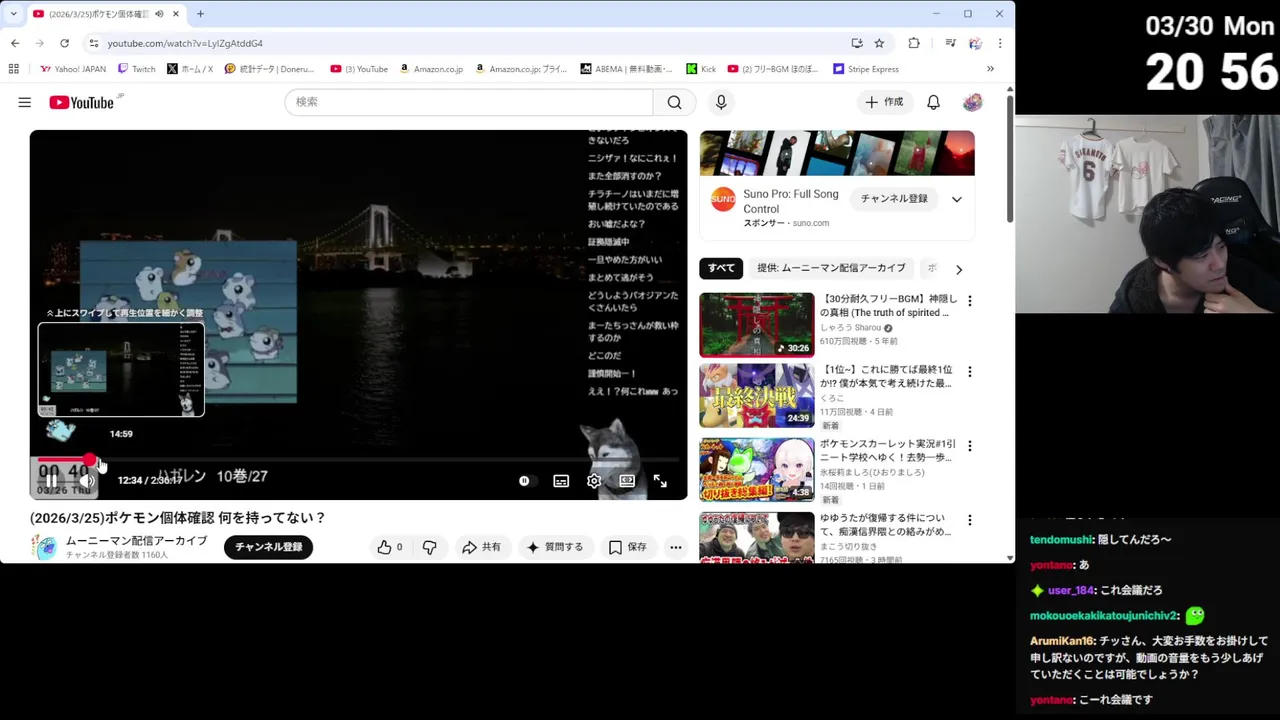Reload the current page

pyautogui.click(x=64, y=43)
